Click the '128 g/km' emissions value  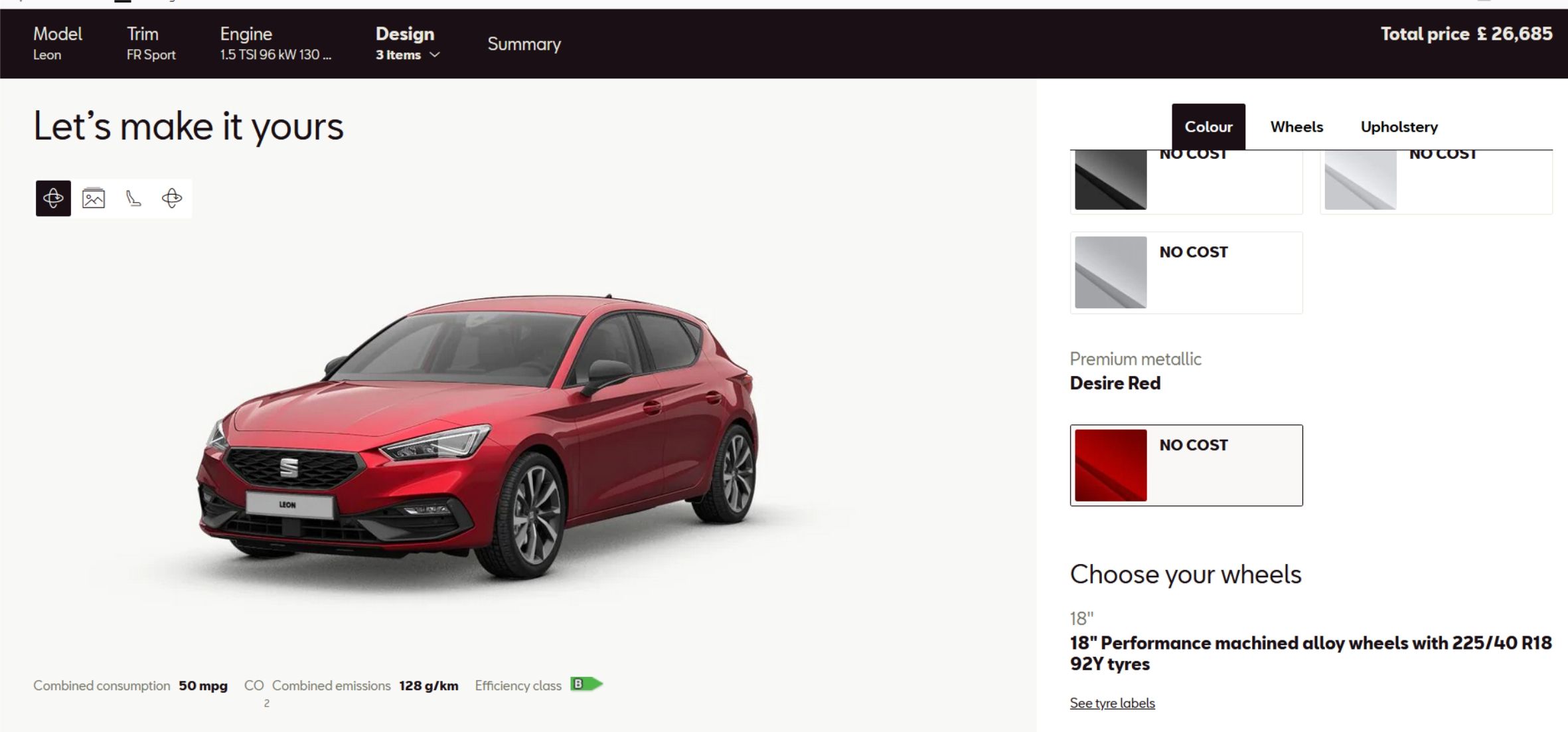tap(429, 686)
